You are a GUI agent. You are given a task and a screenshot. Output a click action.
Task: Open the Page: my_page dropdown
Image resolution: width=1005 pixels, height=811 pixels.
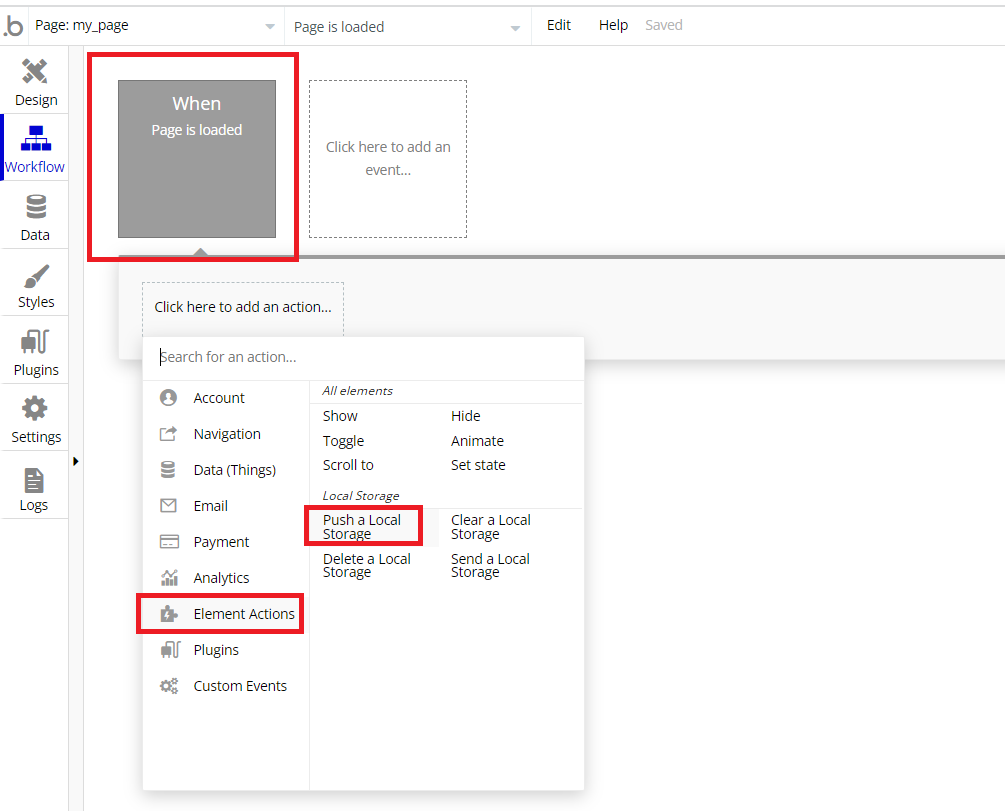tap(154, 26)
